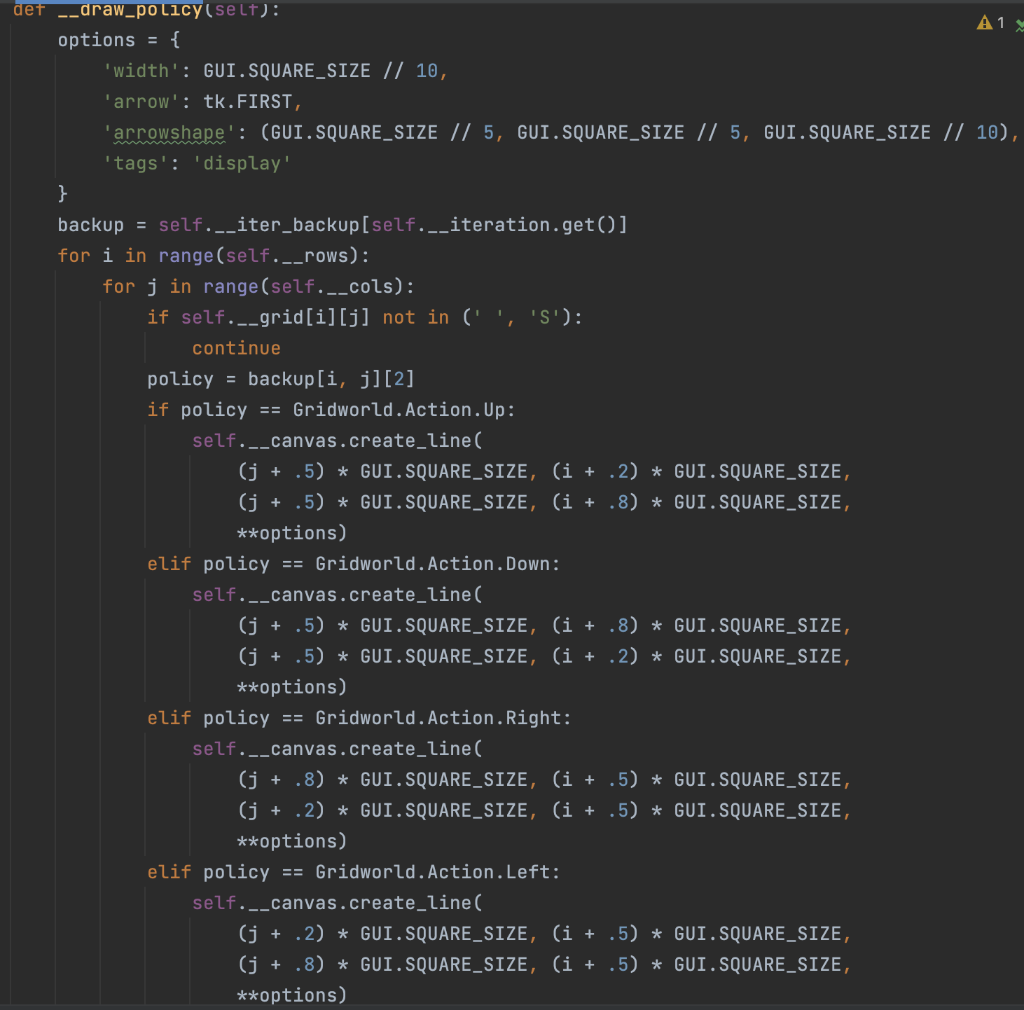
Task: Click the orange "continue" statement
Action: click(x=236, y=348)
